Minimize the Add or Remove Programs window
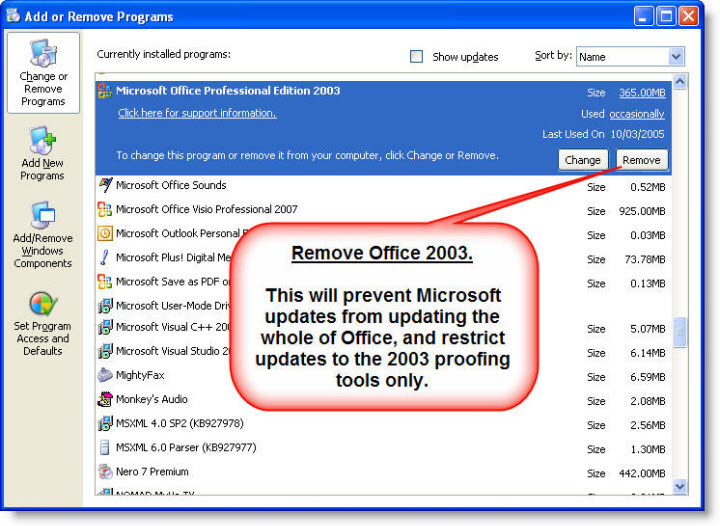Screen dimensions: 720x526 (643, 16)
